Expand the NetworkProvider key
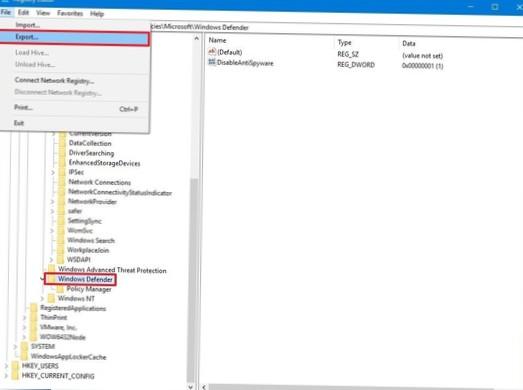523x390 pixels. (x=52, y=202)
